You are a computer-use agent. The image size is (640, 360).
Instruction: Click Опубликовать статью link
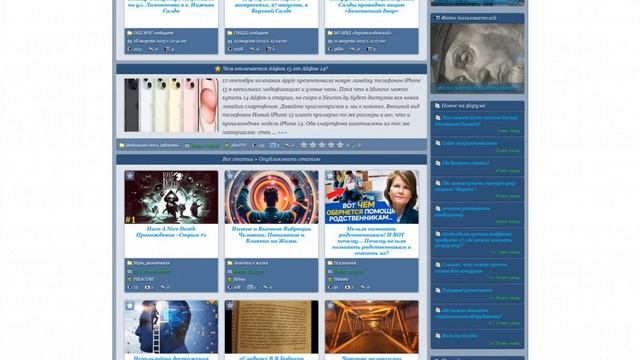click(289, 159)
